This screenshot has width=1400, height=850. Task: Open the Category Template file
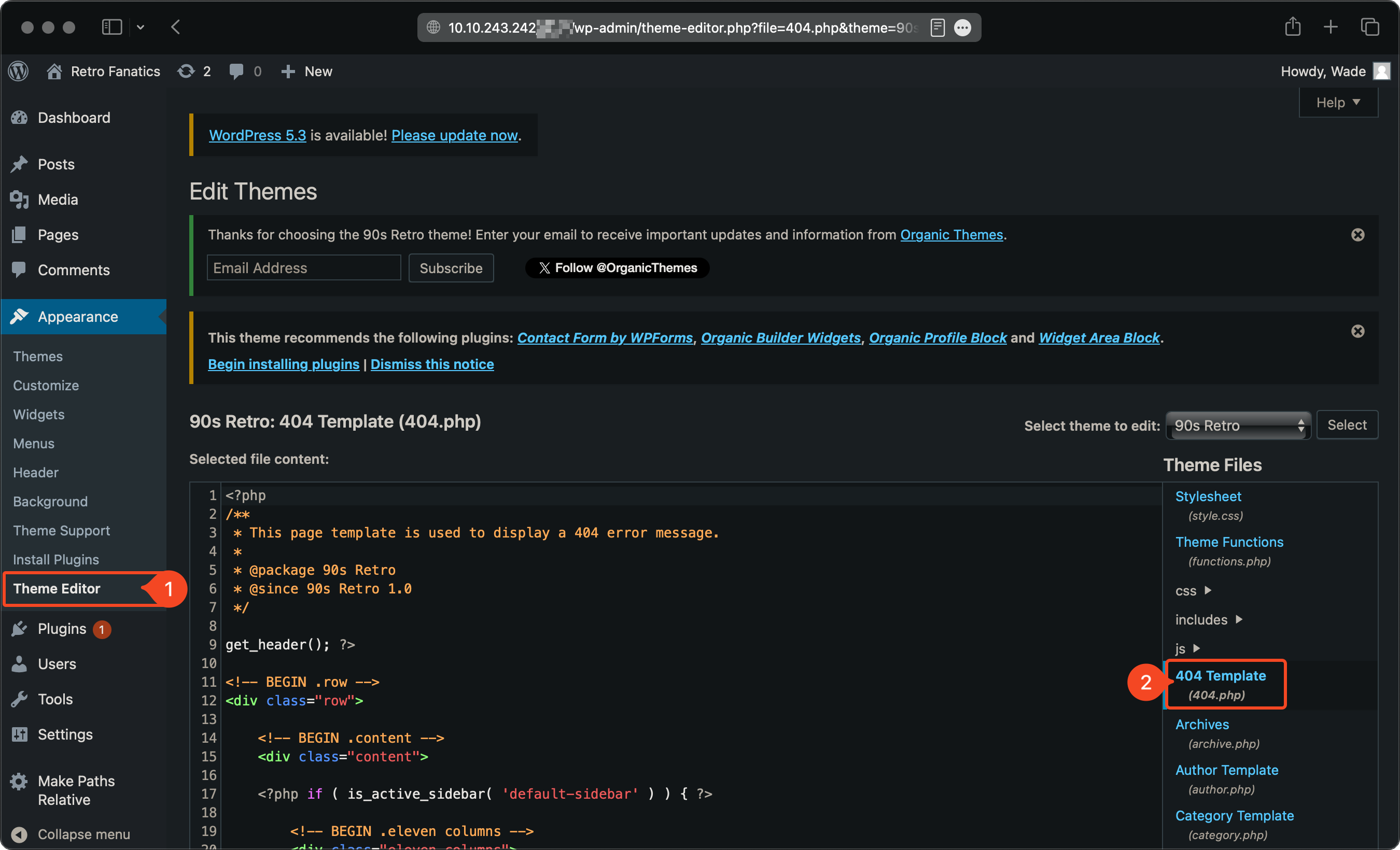click(x=1234, y=815)
